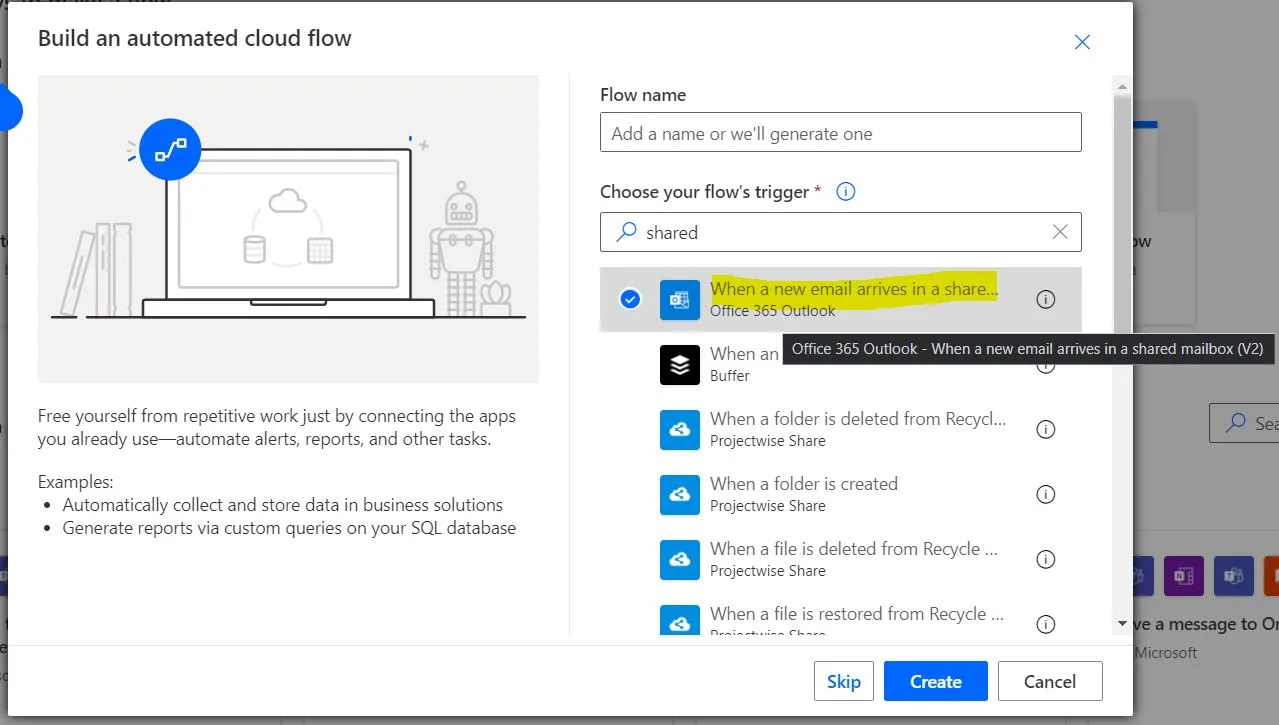Click the Projectwise Share icon for folder deleted trigger
The width and height of the screenshot is (1279, 725).
tap(680, 429)
